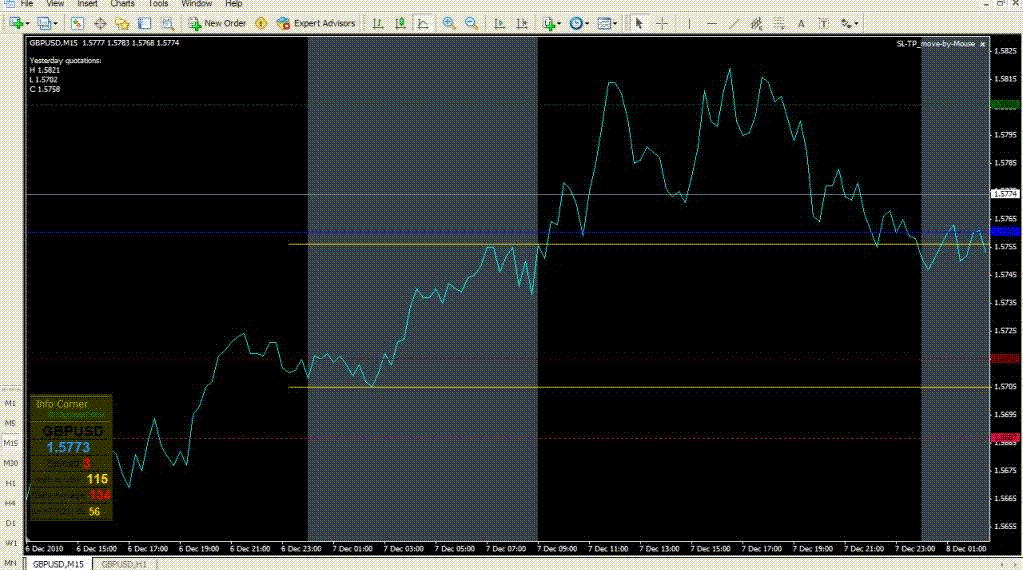
Task: Open the Window menu
Action: click(196, 4)
